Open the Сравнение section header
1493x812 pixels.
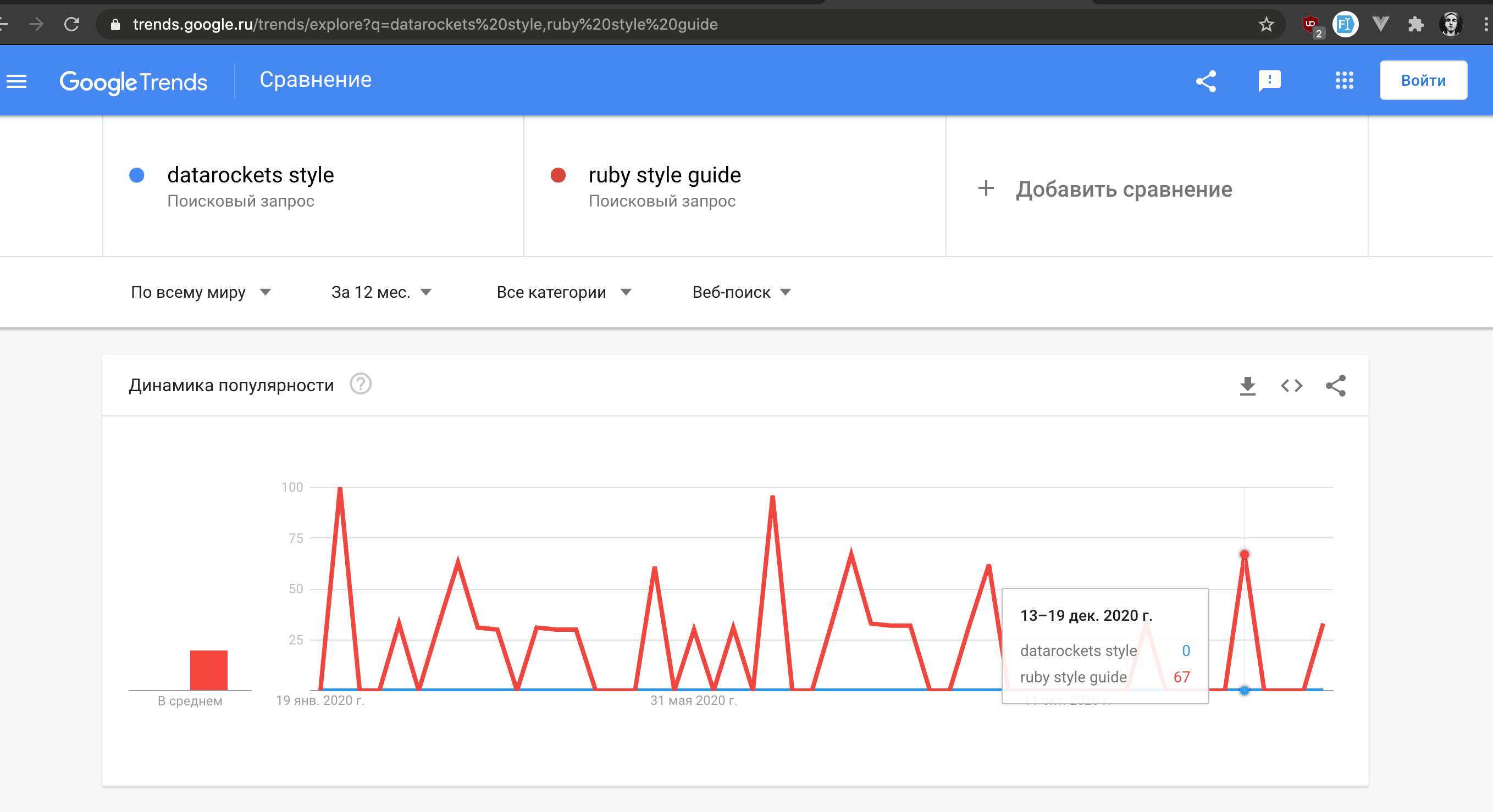(x=317, y=79)
